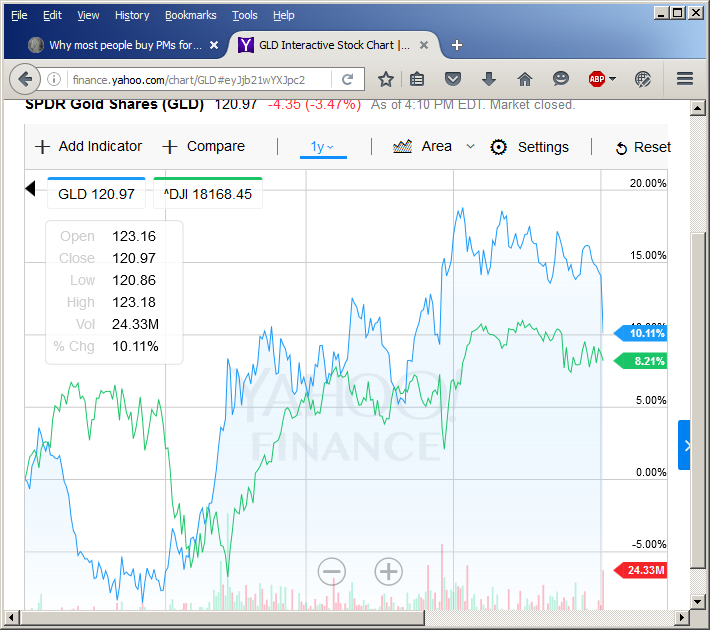
Task: Open the Edit menu
Action: coord(52,15)
